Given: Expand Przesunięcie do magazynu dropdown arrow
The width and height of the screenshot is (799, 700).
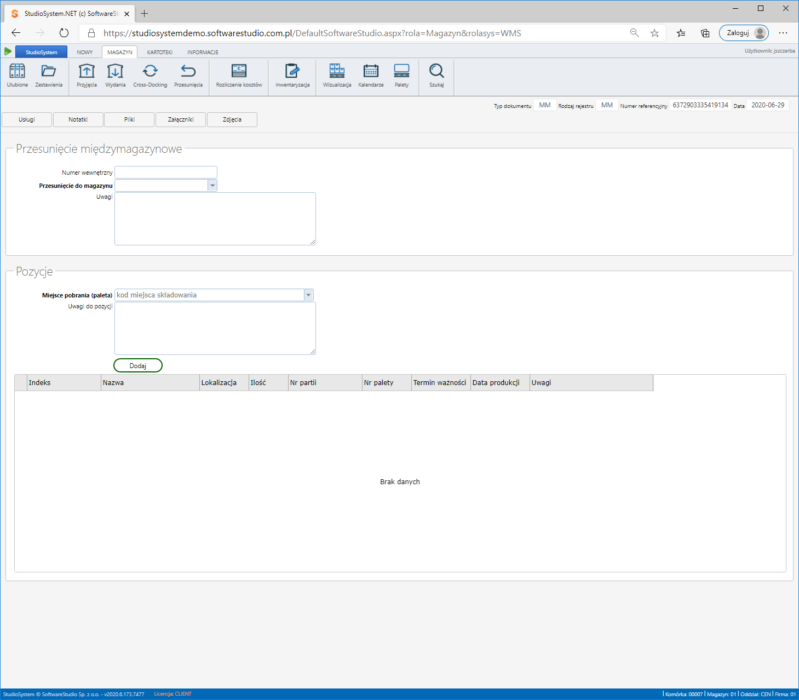Looking at the screenshot, I should click(x=212, y=185).
